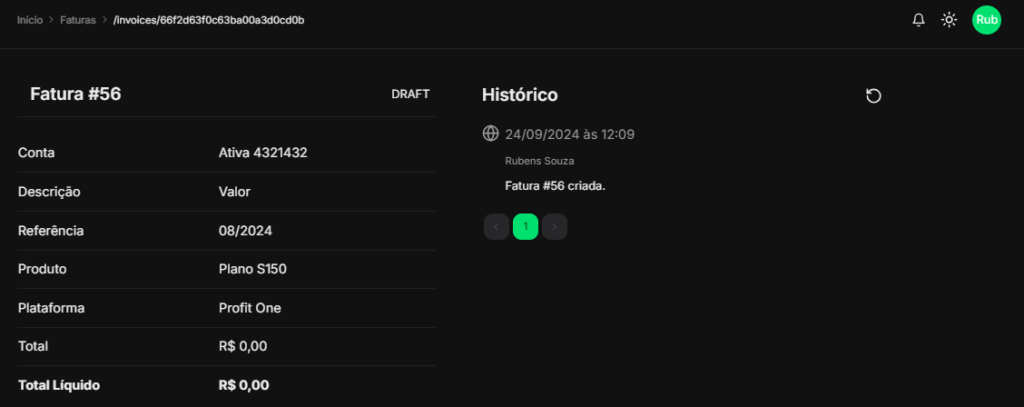
Task: Click the 'Fatura #56 criada.' history entry
Action: pyautogui.click(x=556, y=186)
